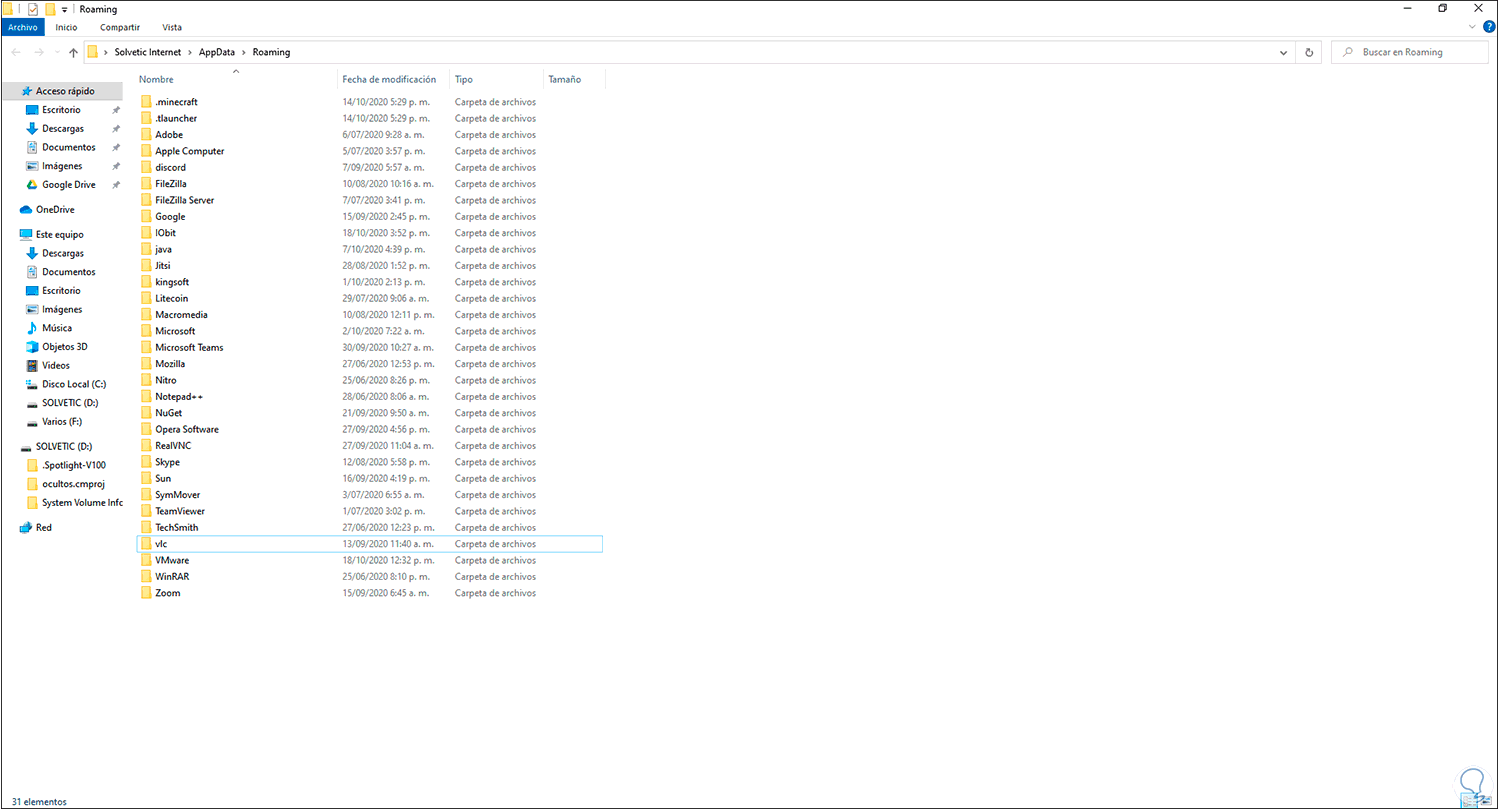Select the Opera Software folder name
Viewport: 1500px width, 809px height.
pos(187,430)
